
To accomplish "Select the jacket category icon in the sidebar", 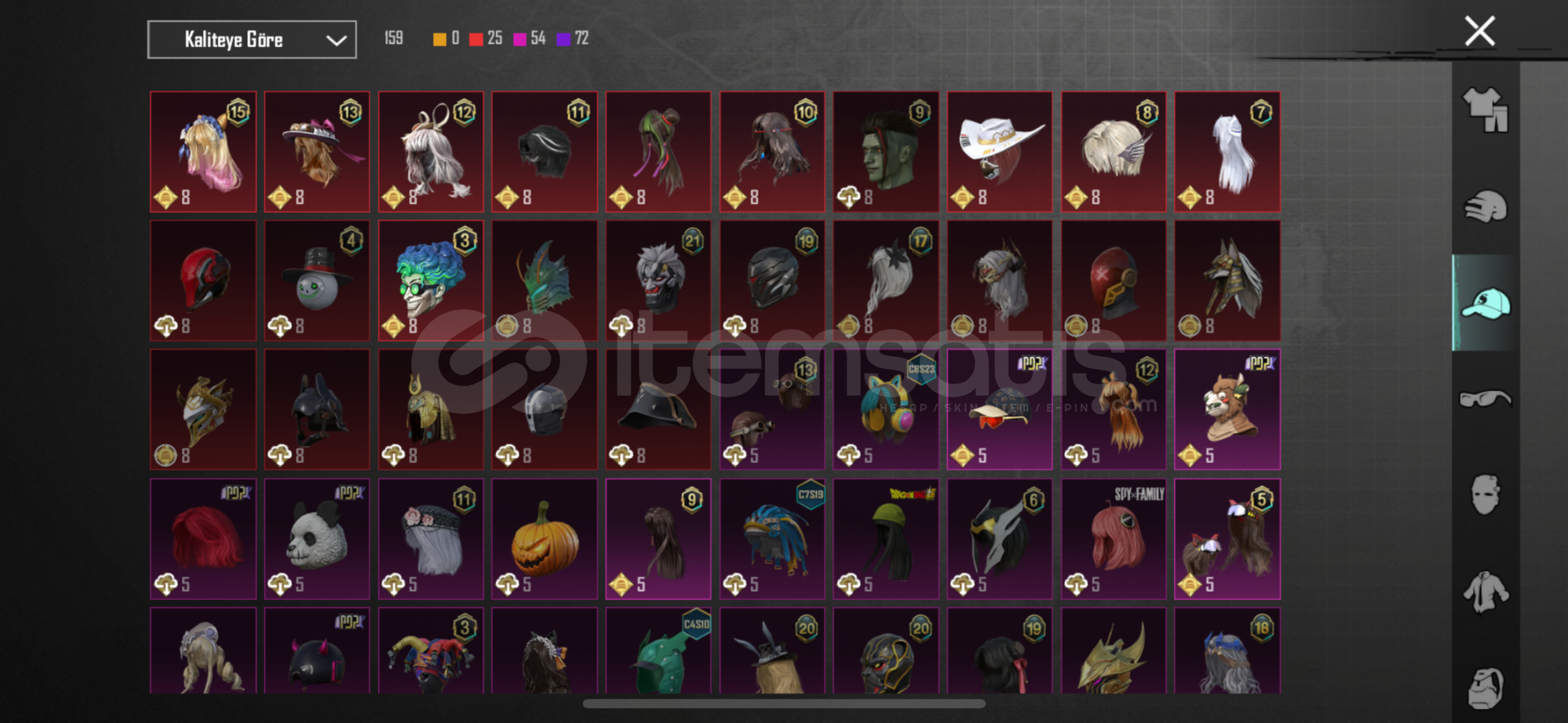I will [1486, 592].
